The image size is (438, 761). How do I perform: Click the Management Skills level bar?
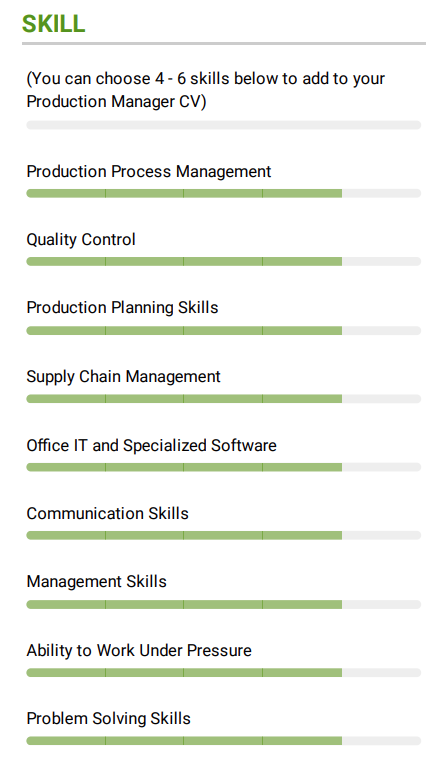(223, 605)
